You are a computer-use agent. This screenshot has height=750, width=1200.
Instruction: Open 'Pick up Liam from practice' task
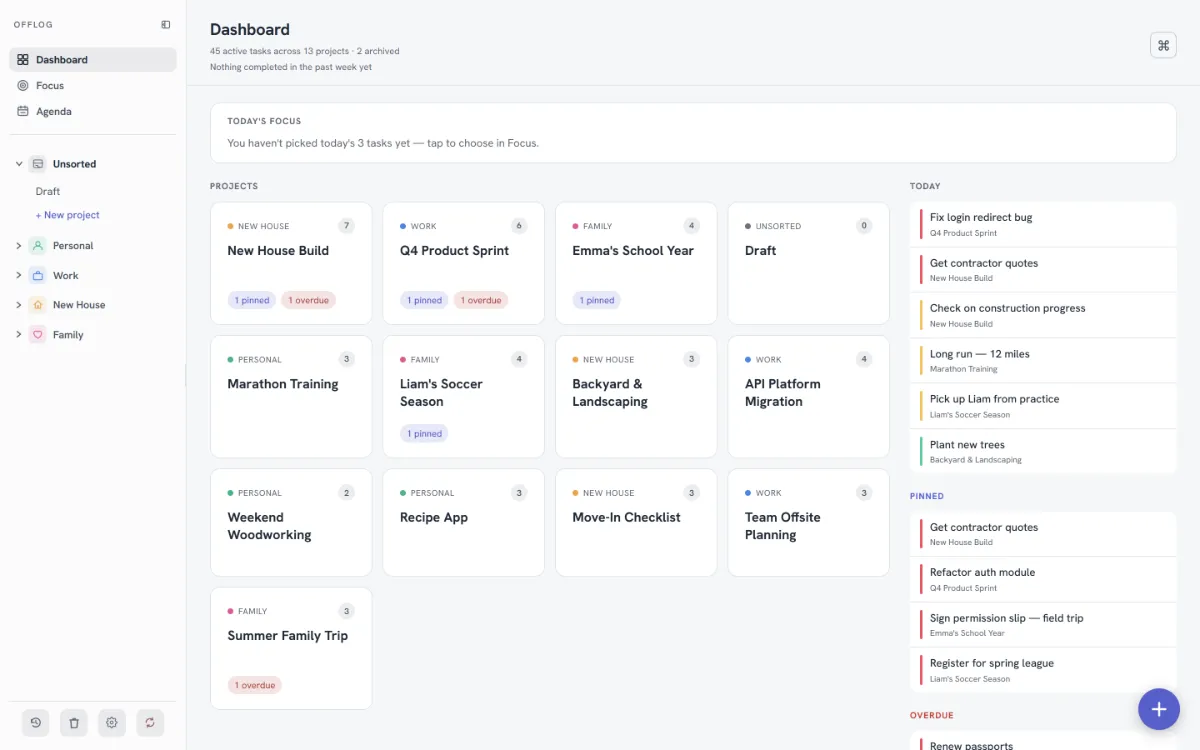click(x=1043, y=406)
